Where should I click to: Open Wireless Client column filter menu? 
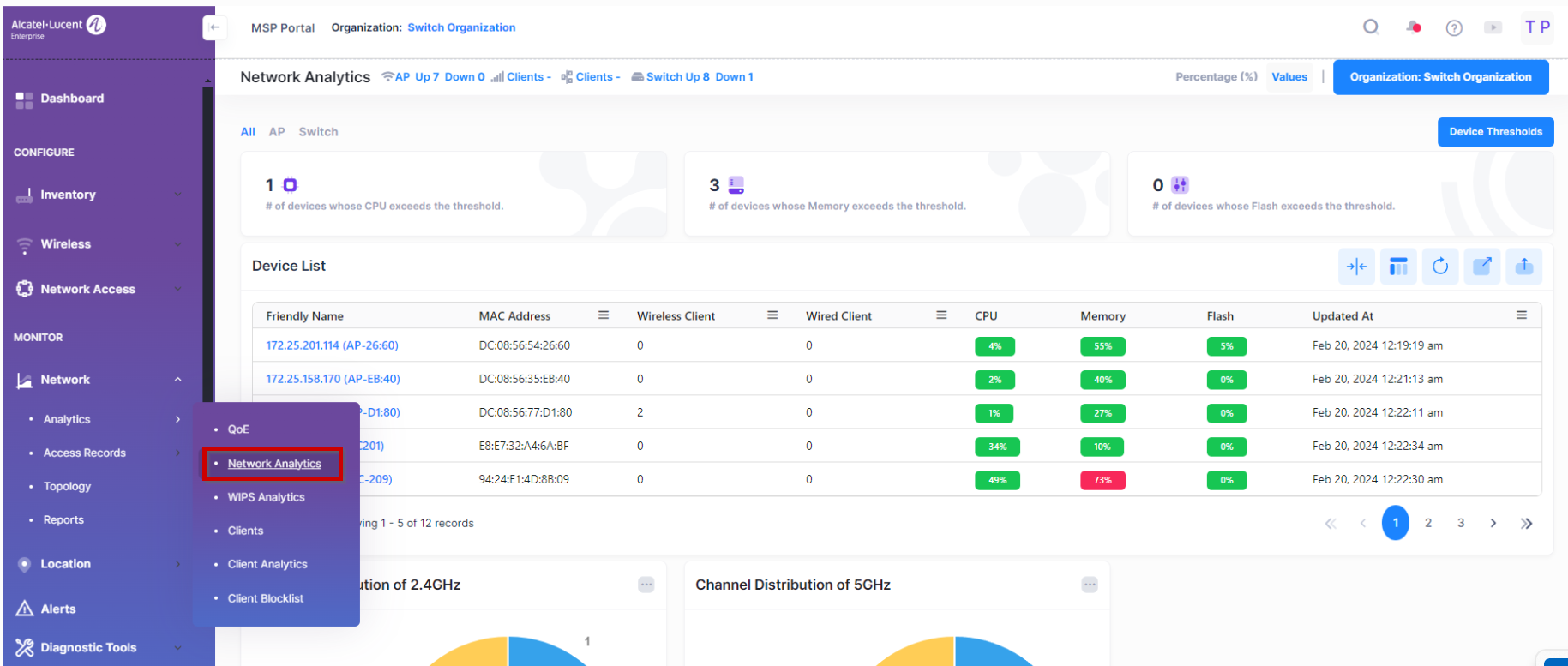[x=772, y=315]
